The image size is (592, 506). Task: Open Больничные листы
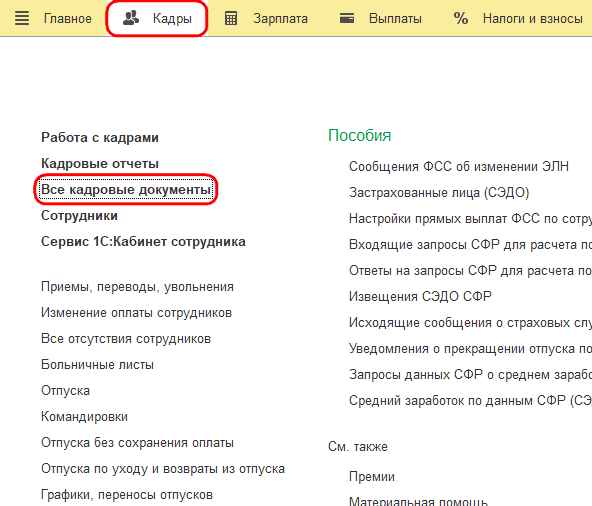click(97, 365)
